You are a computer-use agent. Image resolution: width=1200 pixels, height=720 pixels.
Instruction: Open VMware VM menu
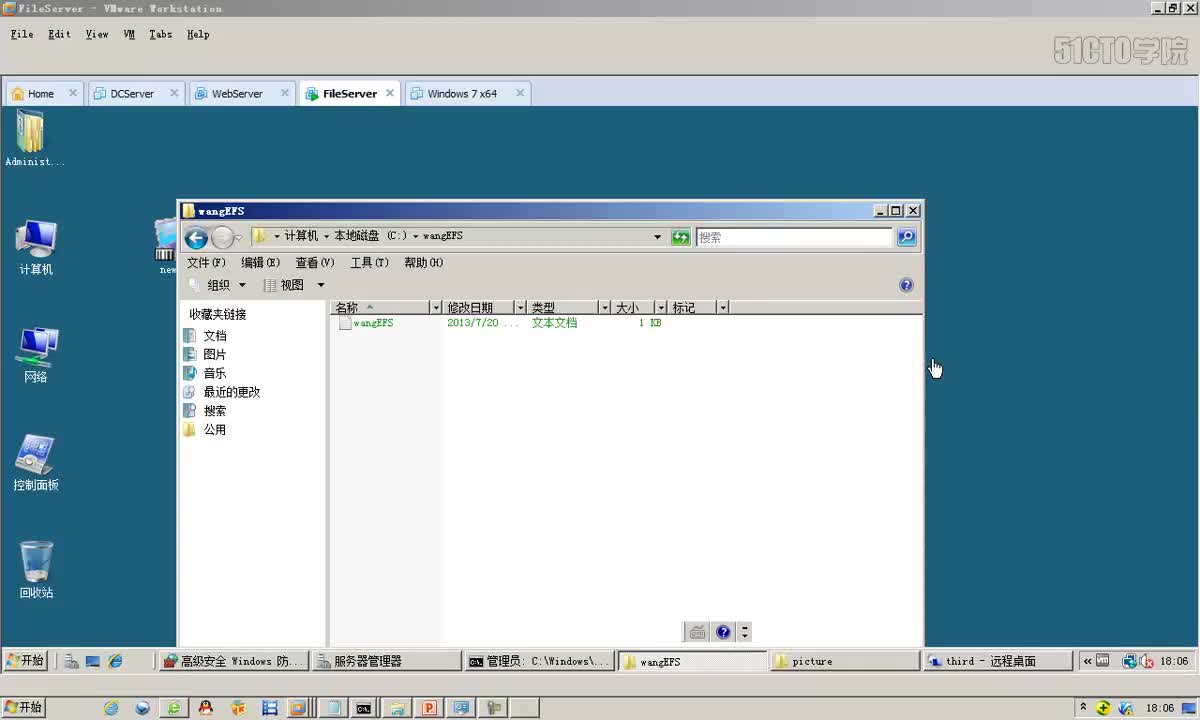129,34
